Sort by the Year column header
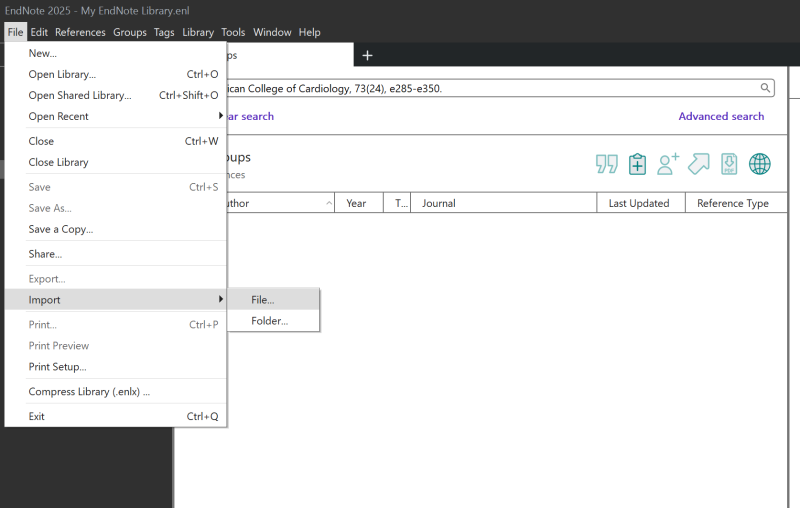Viewport: 800px width, 508px height. pyautogui.click(x=359, y=203)
